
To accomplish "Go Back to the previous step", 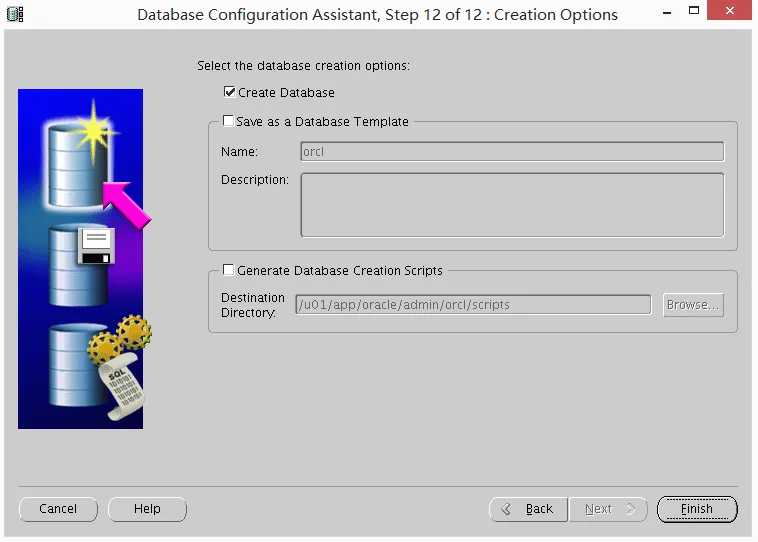I will point(528,509).
